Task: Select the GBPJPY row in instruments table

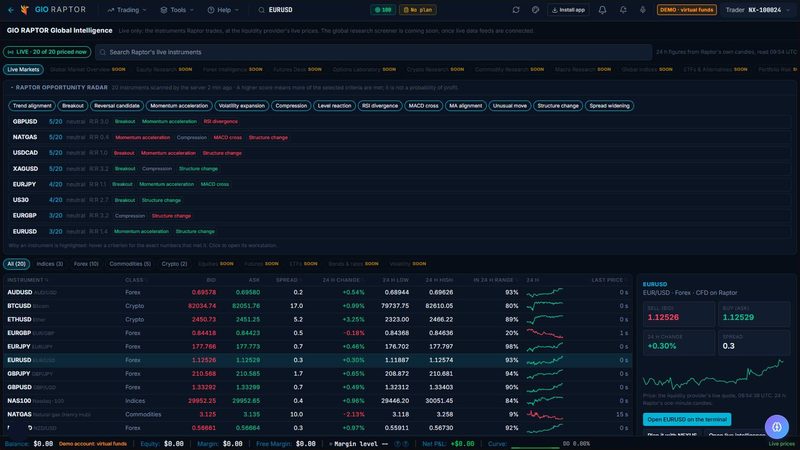Action: (317, 373)
